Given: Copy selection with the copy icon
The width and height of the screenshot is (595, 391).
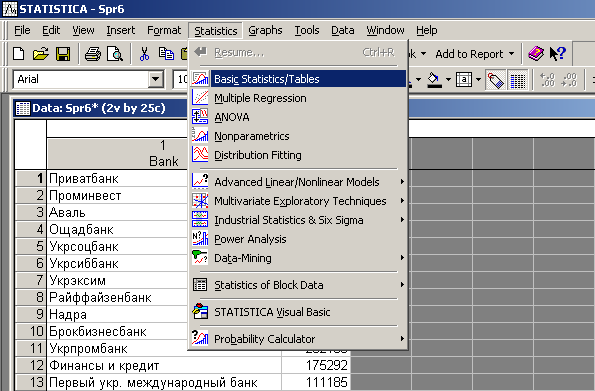Looking at the screenshot, I should coord(166,54).
